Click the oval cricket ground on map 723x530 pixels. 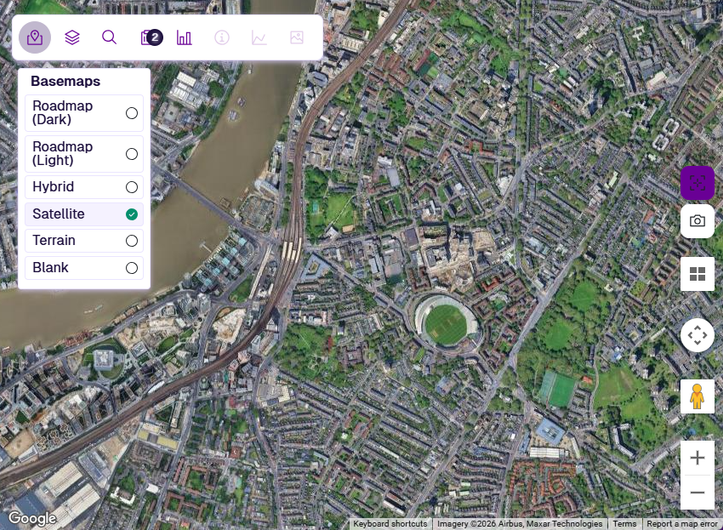click(x=446, y=324)
